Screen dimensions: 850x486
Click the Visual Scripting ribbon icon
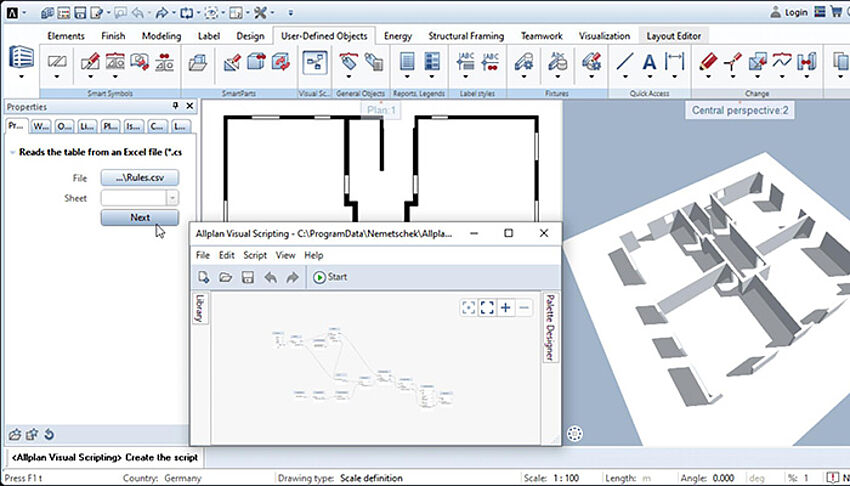click(x=316, y=62)
